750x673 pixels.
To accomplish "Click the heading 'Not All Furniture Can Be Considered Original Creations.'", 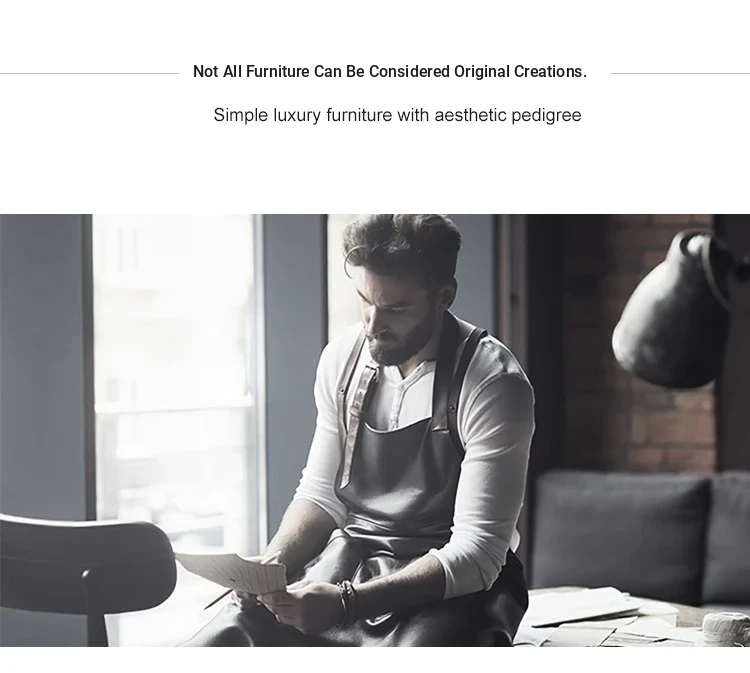I will (x=390, y=72).
